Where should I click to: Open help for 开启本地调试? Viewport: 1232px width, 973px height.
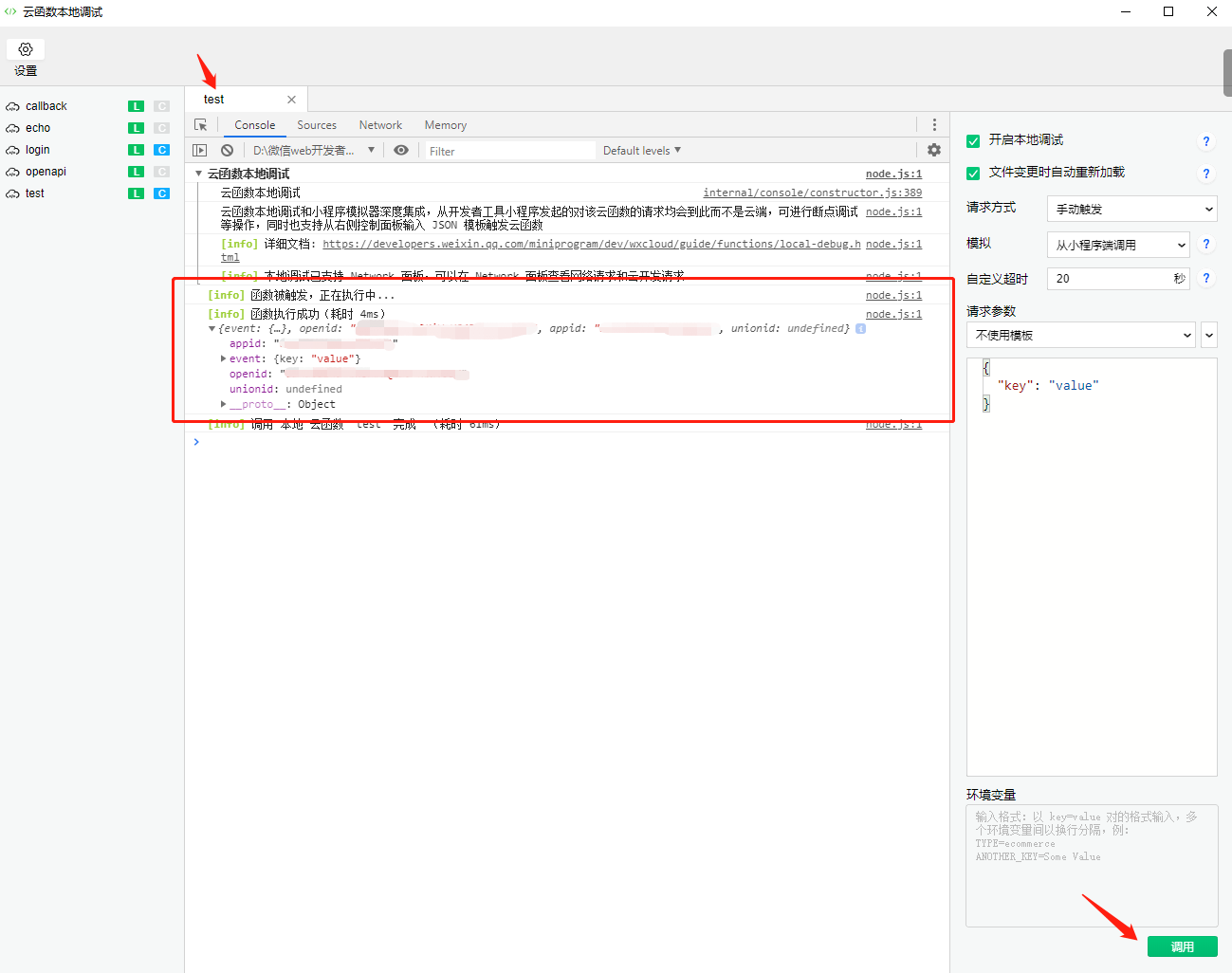[1206, 141]
